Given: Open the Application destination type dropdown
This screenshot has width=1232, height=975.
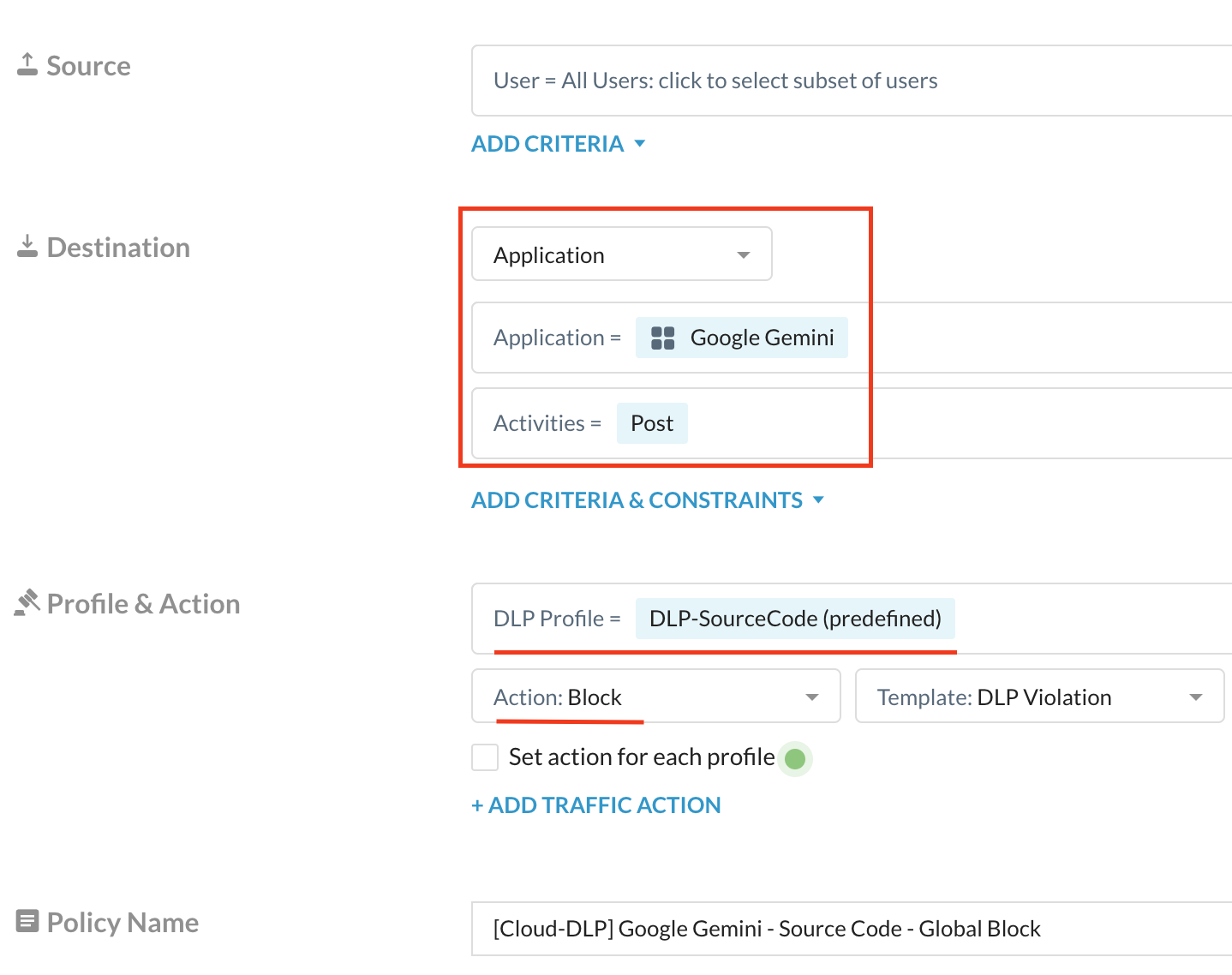Looking at the screenshot, I should click(622, 254).
